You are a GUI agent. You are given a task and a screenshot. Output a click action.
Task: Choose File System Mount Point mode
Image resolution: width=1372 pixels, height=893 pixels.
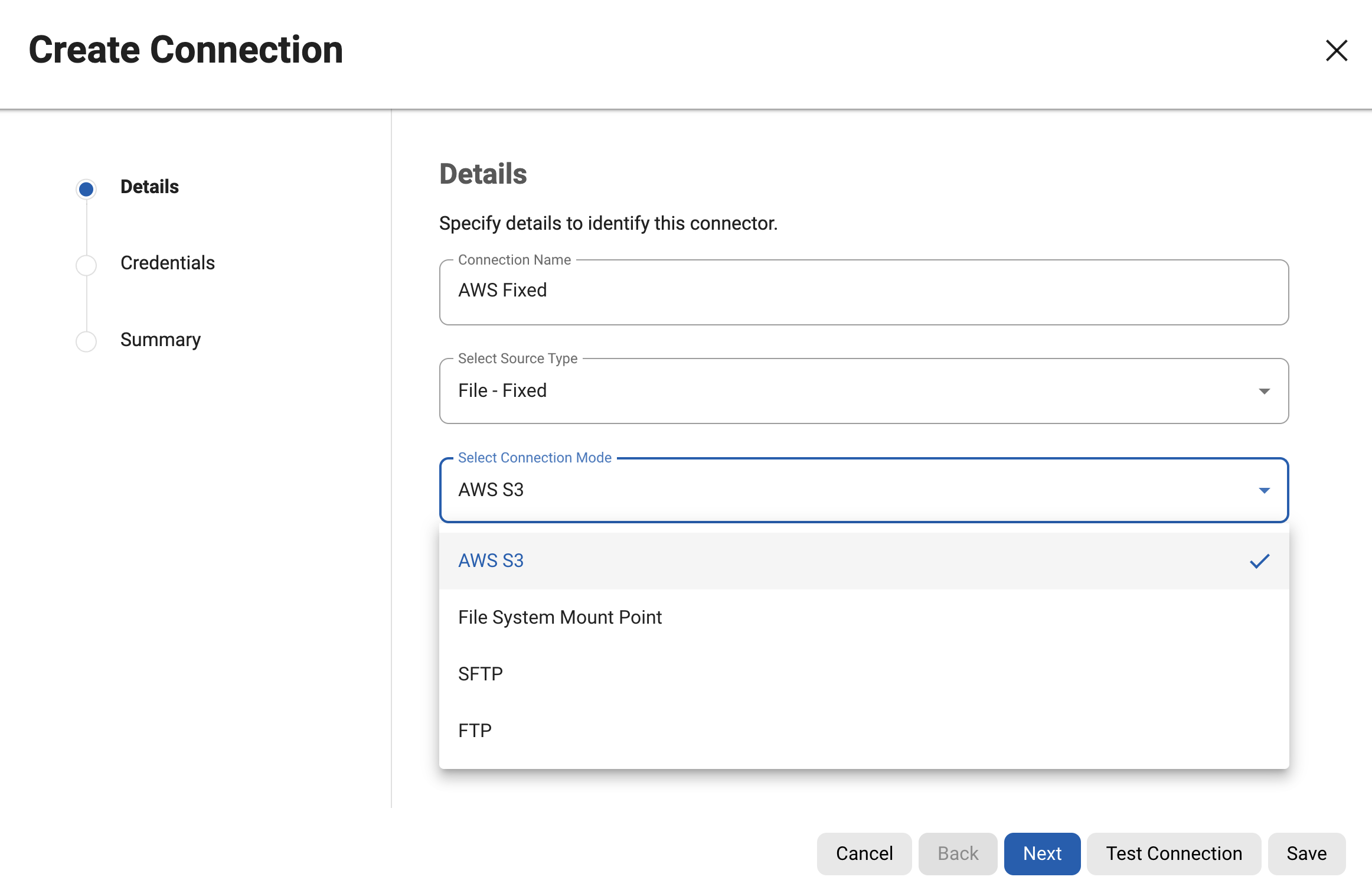(x=560, y=617)
